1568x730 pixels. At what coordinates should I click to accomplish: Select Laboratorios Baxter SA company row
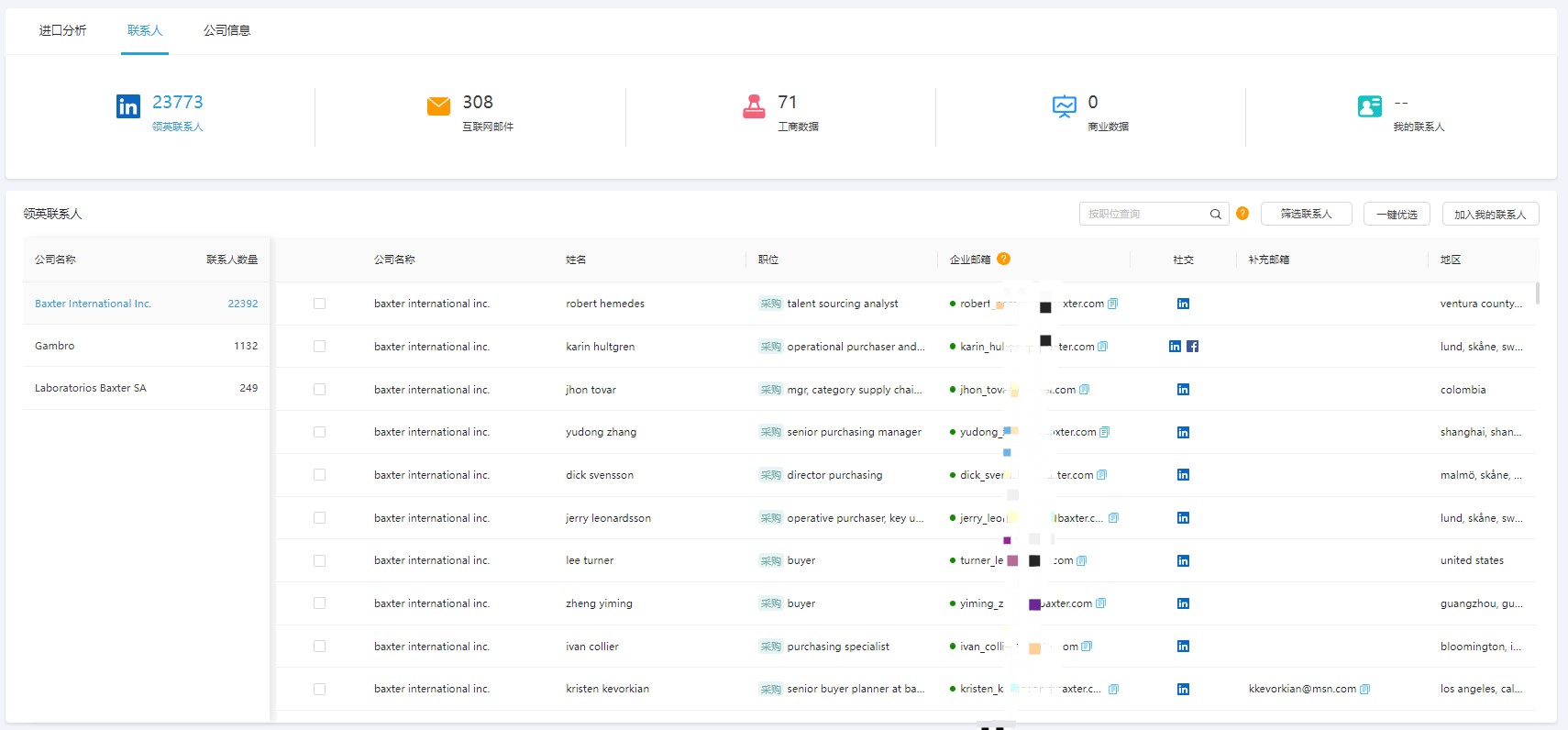point(146,388)
